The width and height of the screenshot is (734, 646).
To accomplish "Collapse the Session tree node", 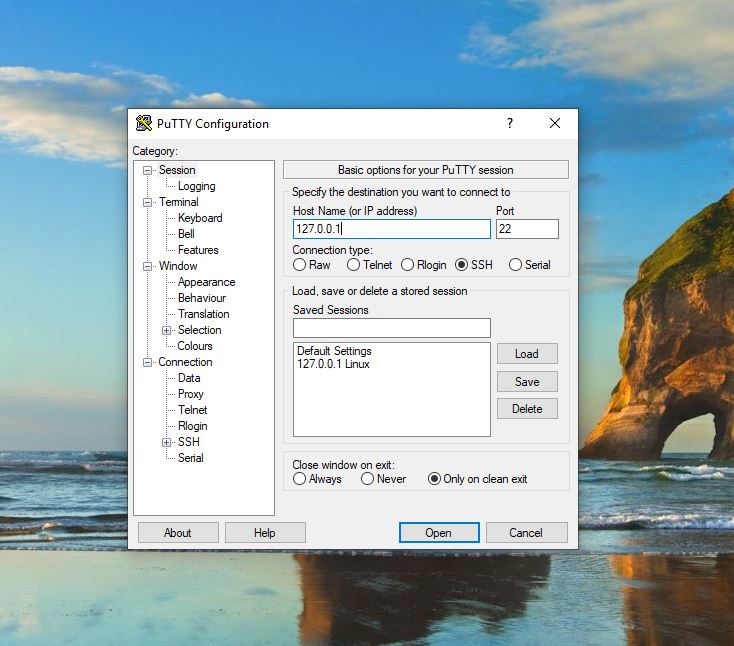I will click(x=148, y=170).
